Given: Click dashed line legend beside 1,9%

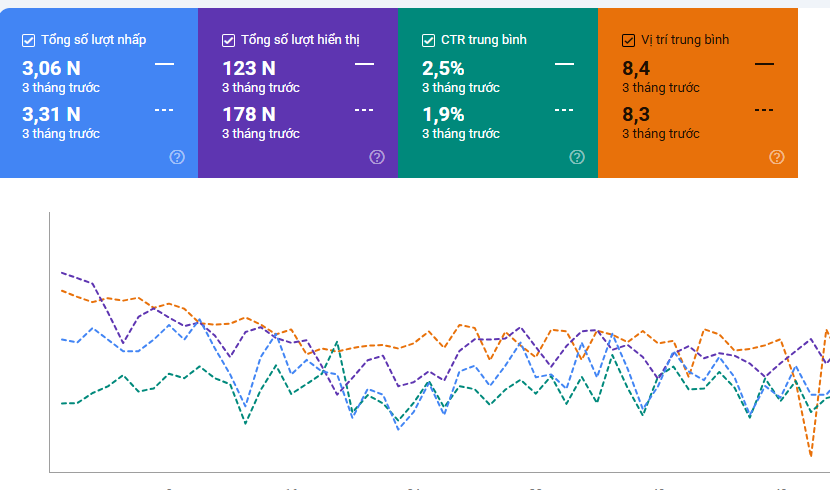Looking at the screenshot, I should pyautogui.click(x=564, y=110).
